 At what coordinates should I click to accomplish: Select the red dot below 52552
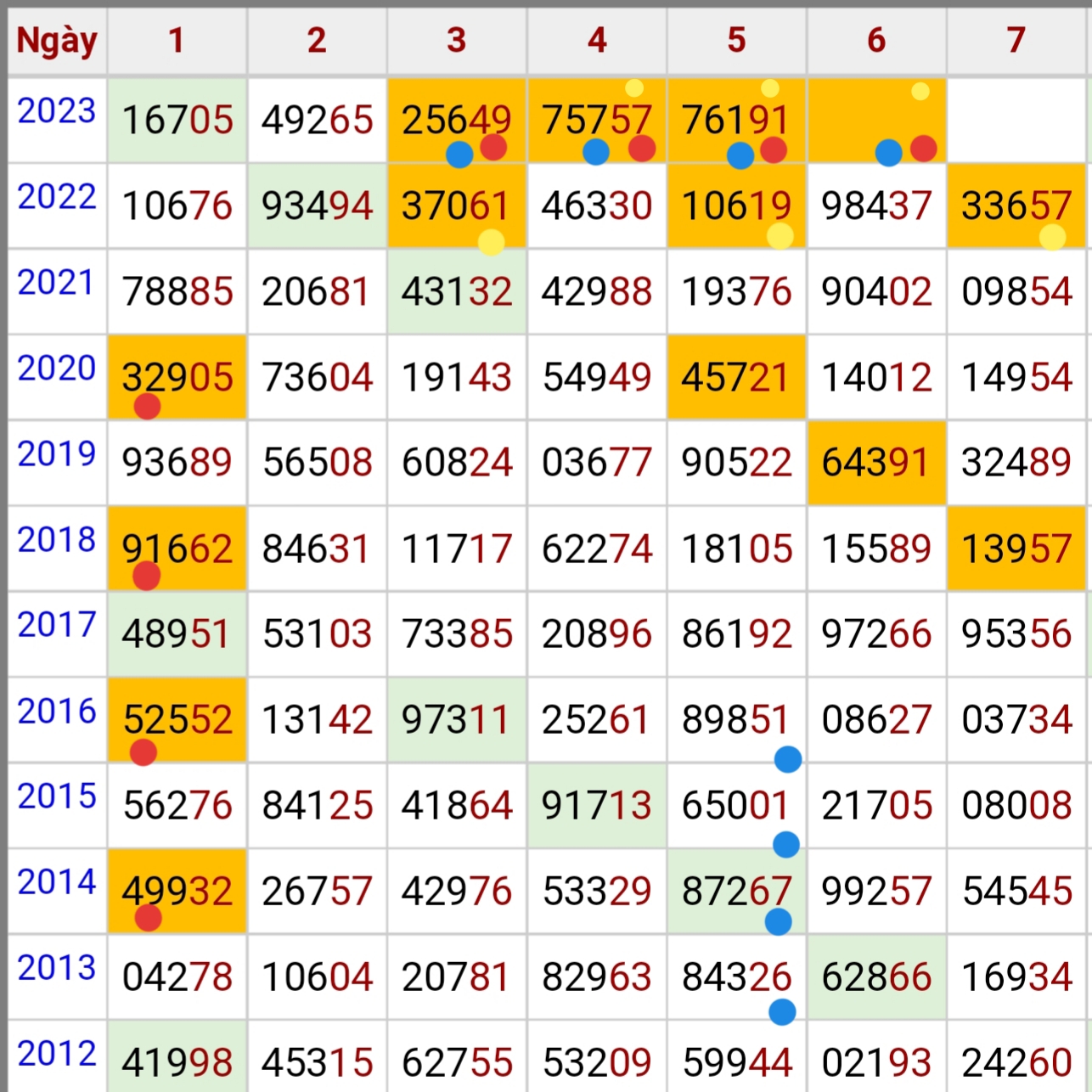click(x=143, y=752)
